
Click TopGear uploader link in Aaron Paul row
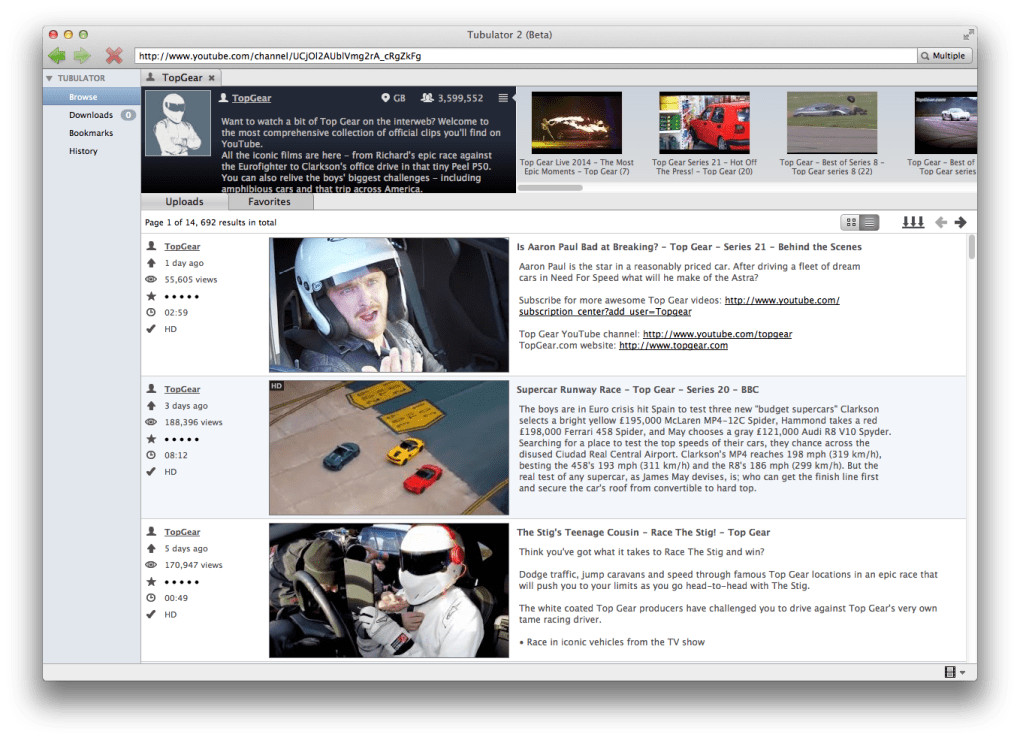[182, 246]
